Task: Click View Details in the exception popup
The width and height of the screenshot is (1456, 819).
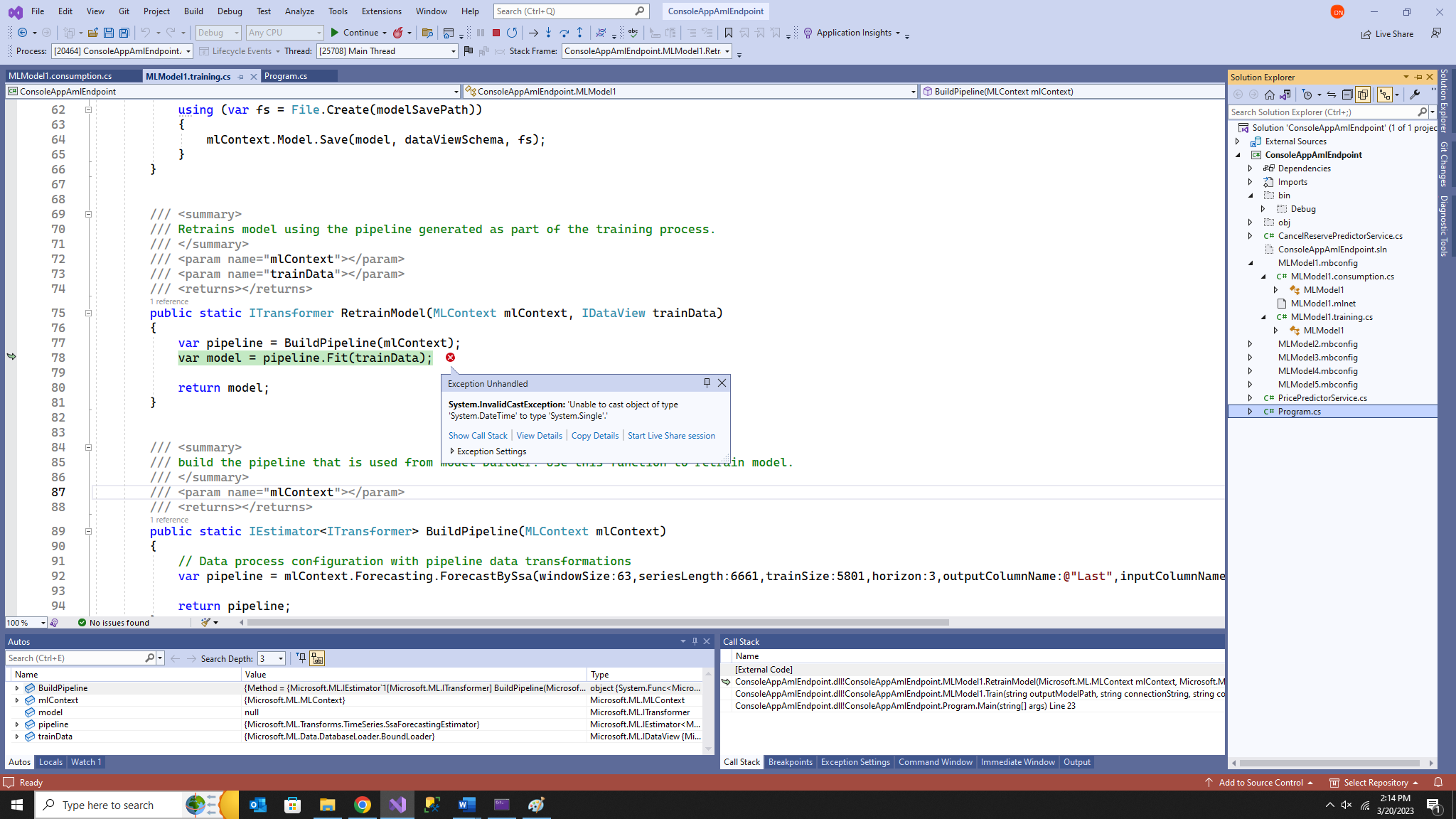Action: click(539, 435)
